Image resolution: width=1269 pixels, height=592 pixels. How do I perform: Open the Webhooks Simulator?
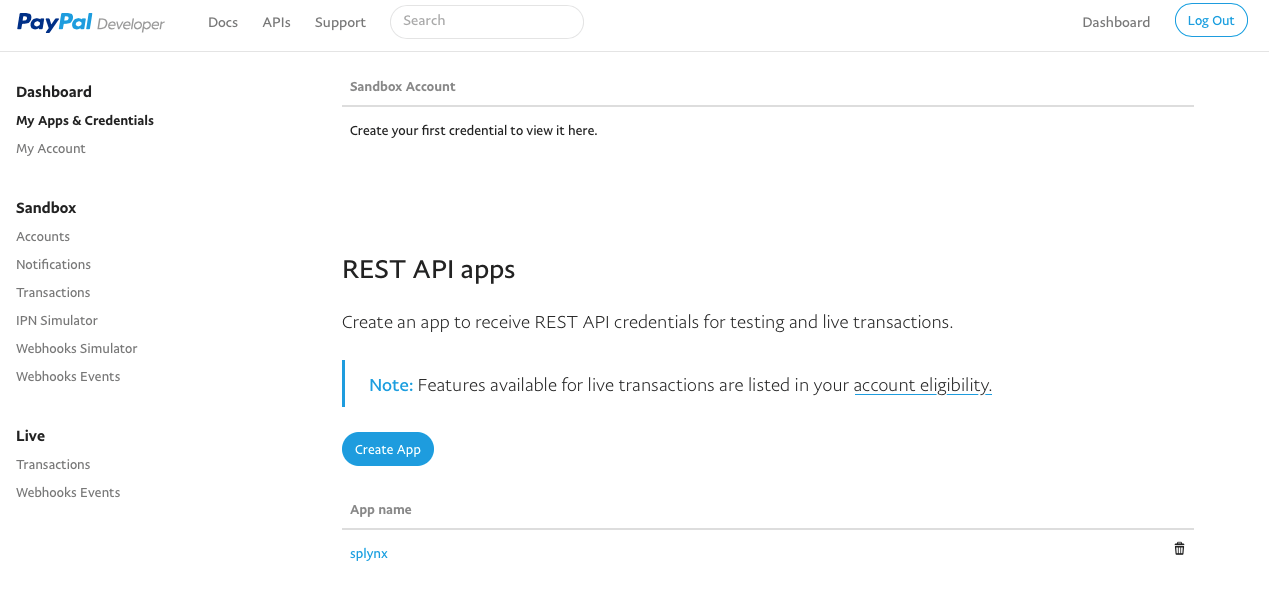(76, 348)
